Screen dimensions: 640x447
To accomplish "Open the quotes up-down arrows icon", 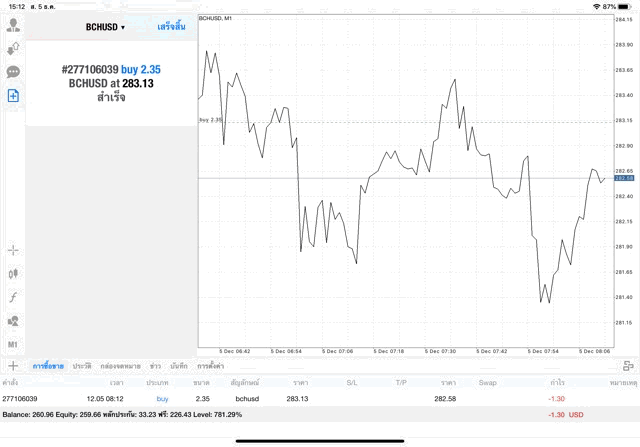I will pos(14,48).
